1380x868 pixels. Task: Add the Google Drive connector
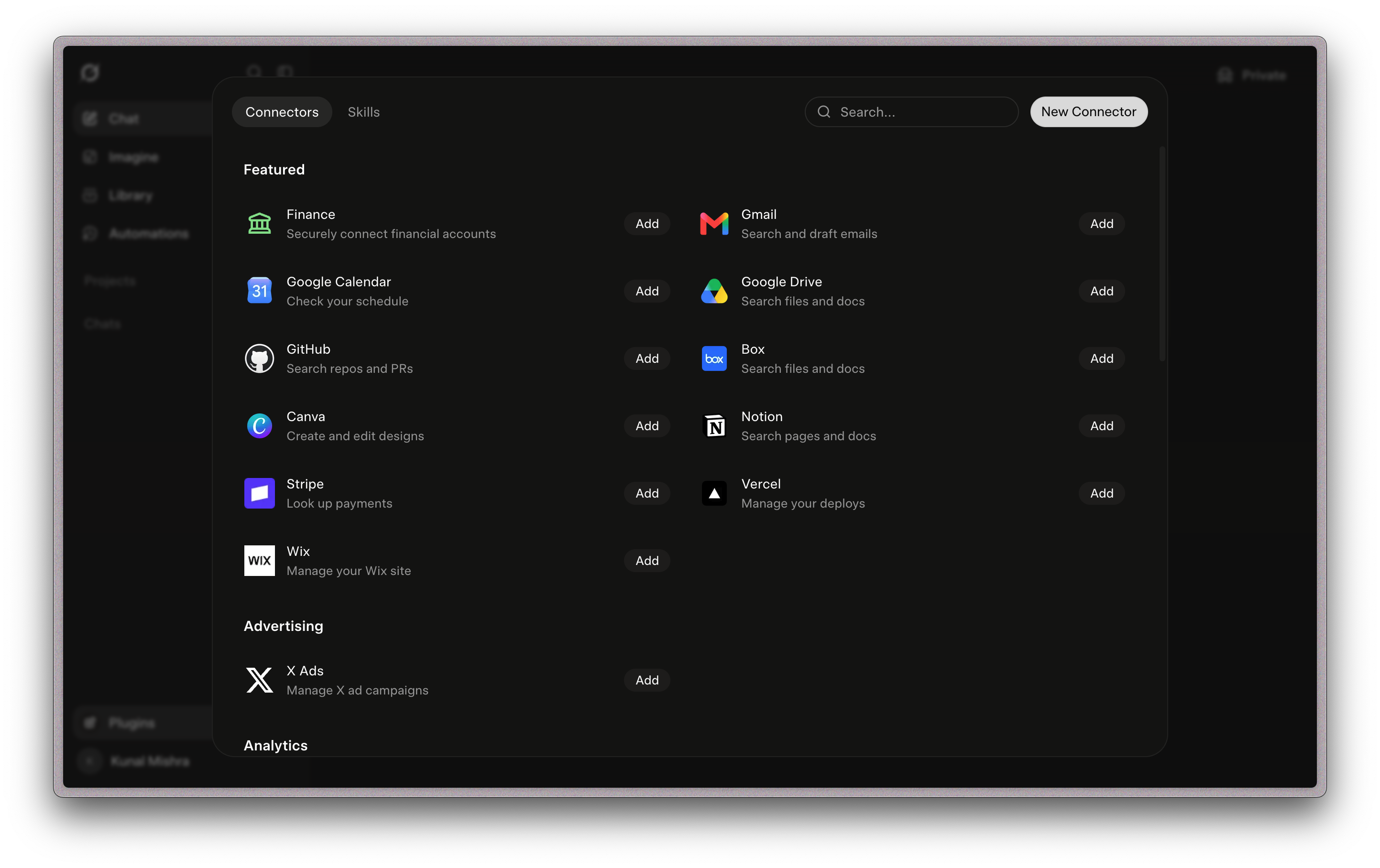point(1102,291)
